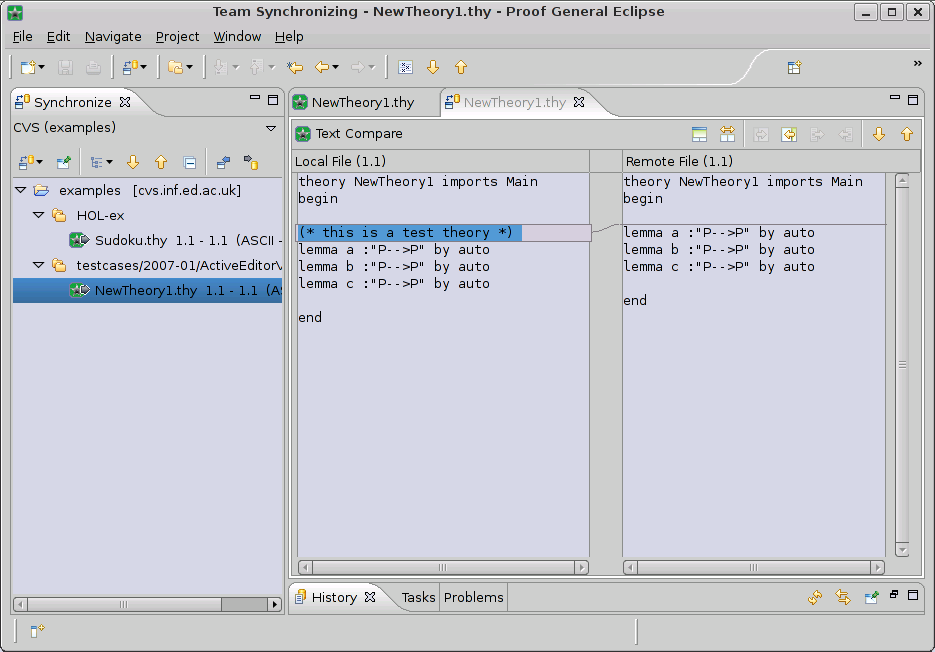Click the Remote File vertical scrollbar
The image size is (935, 652).
pos(902,366)
